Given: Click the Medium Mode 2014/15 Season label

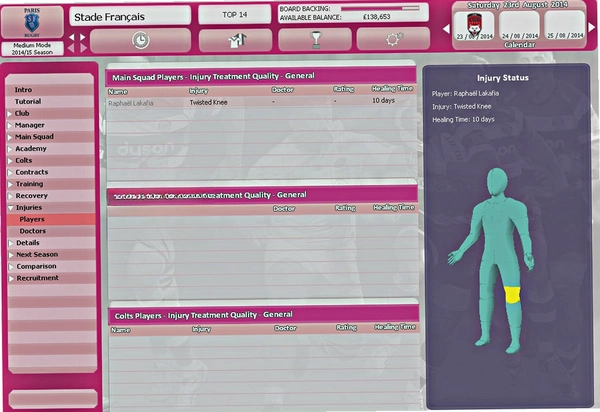Looking at the screenshot, I should coord(32,49).
